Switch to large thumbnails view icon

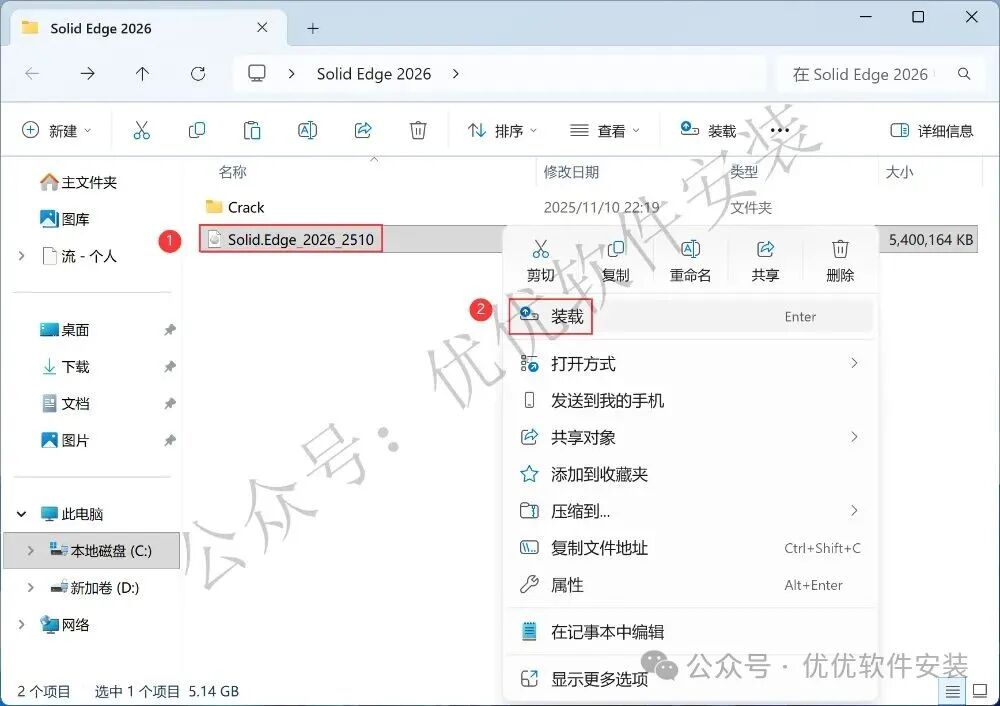point(980,691)
